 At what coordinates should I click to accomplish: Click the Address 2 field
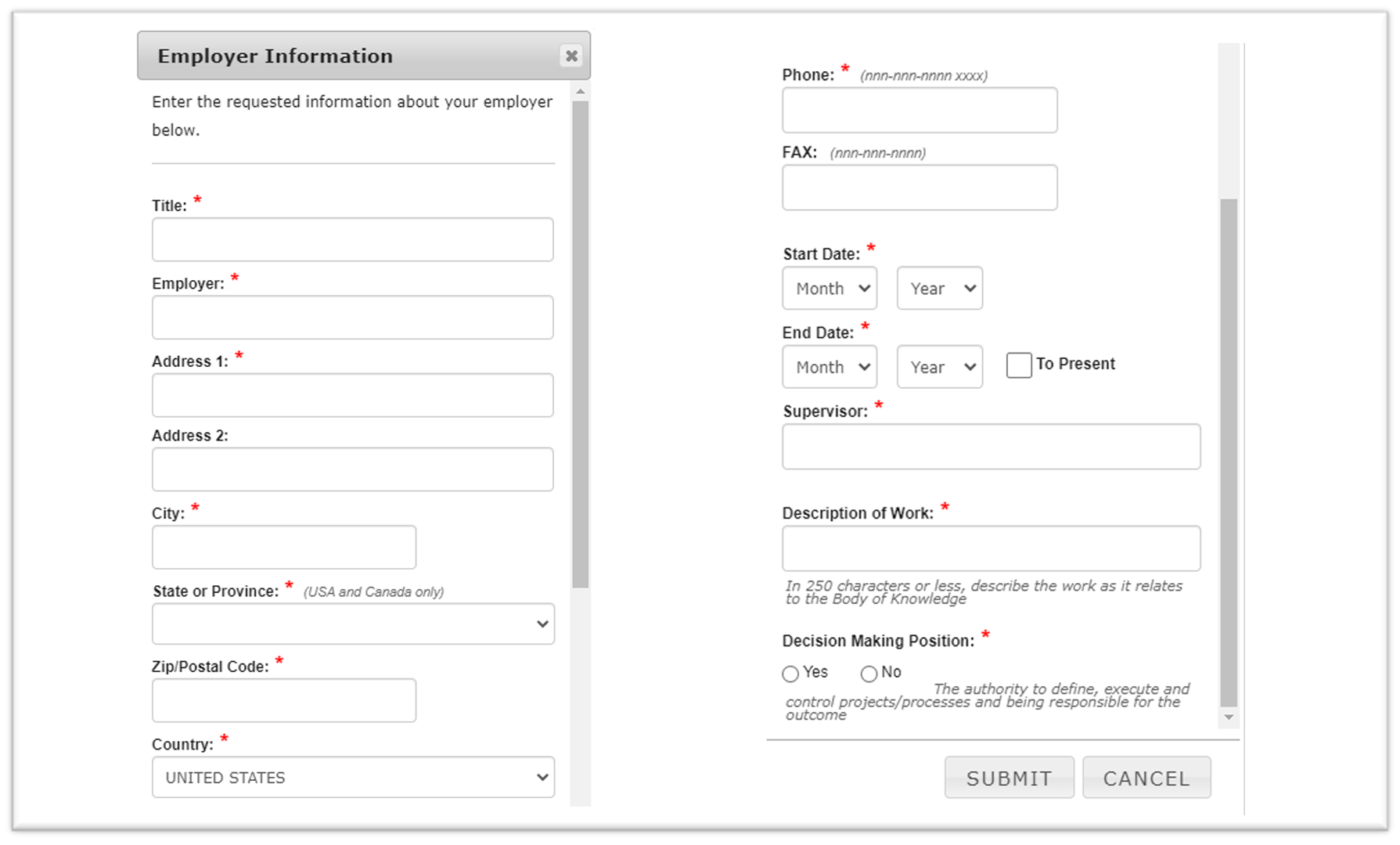click(x=353, y=469)
